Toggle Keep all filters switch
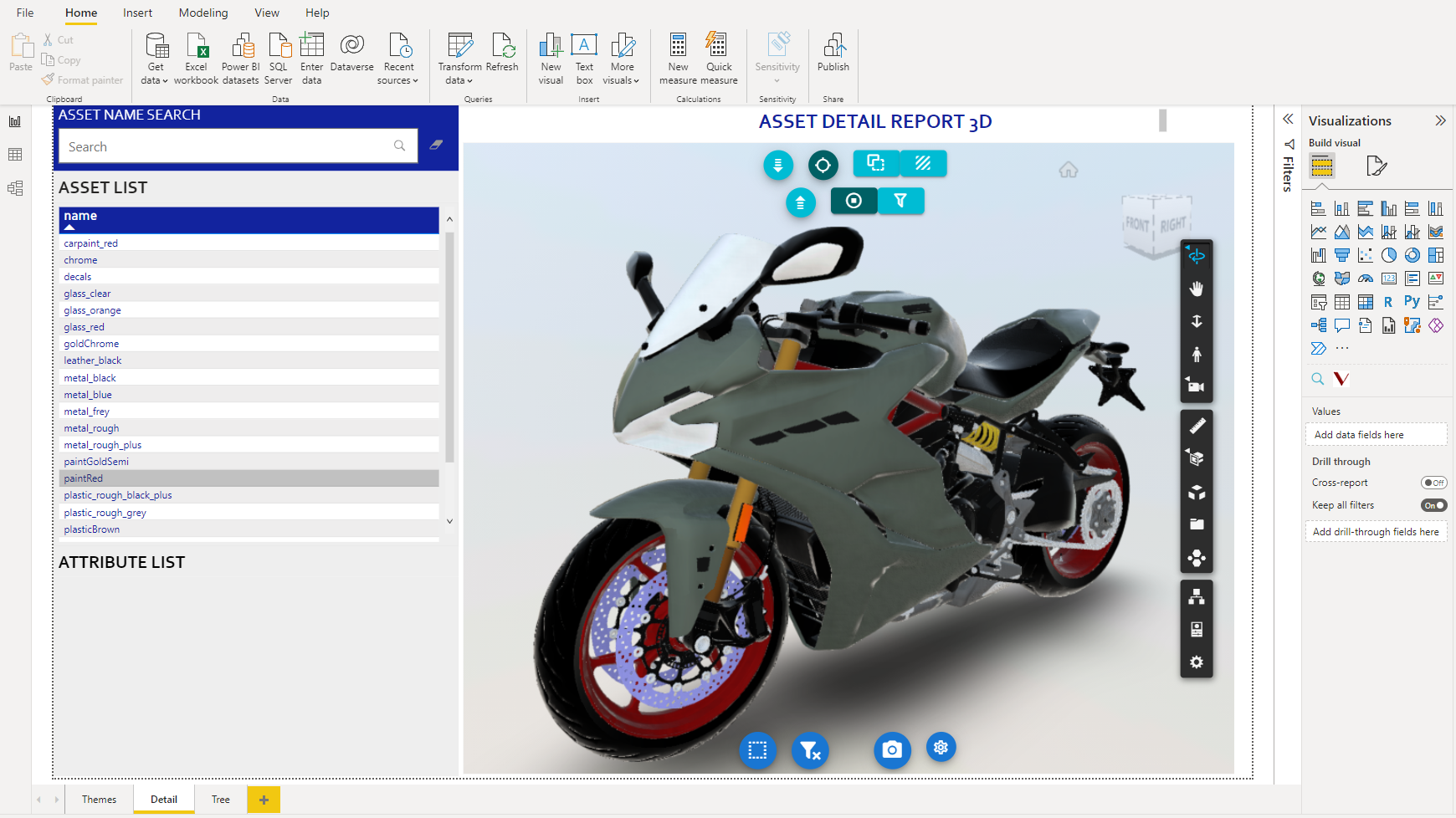 click(x=1433, y=505)
